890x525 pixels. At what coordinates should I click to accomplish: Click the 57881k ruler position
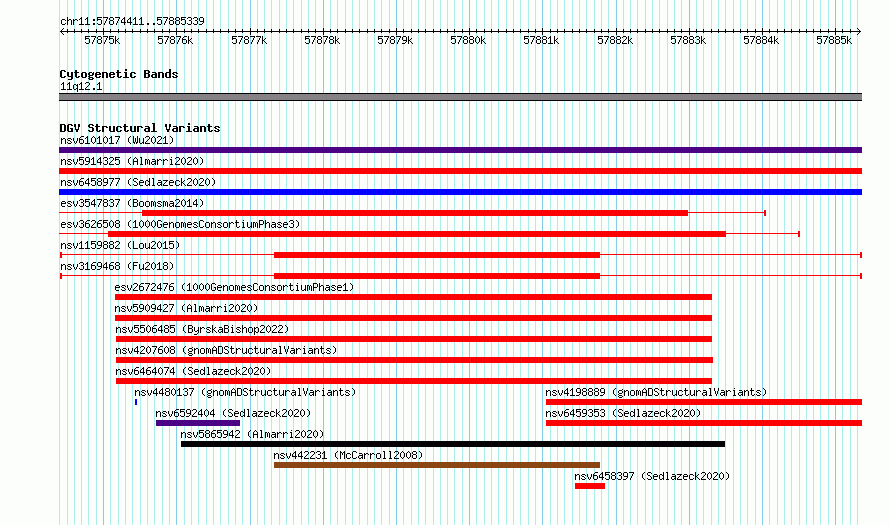(x=541, y=40)
